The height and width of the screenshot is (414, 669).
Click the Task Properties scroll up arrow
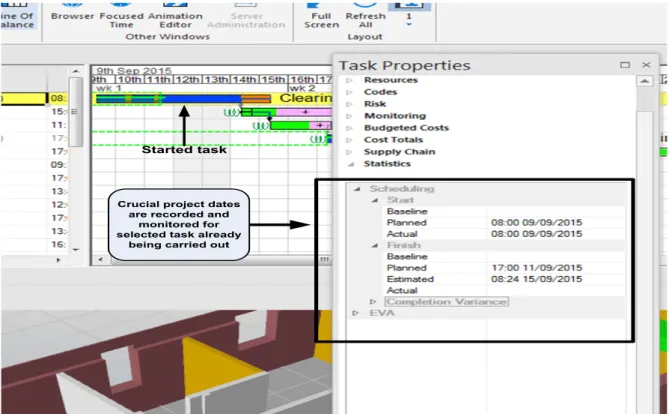coord(645,81)
